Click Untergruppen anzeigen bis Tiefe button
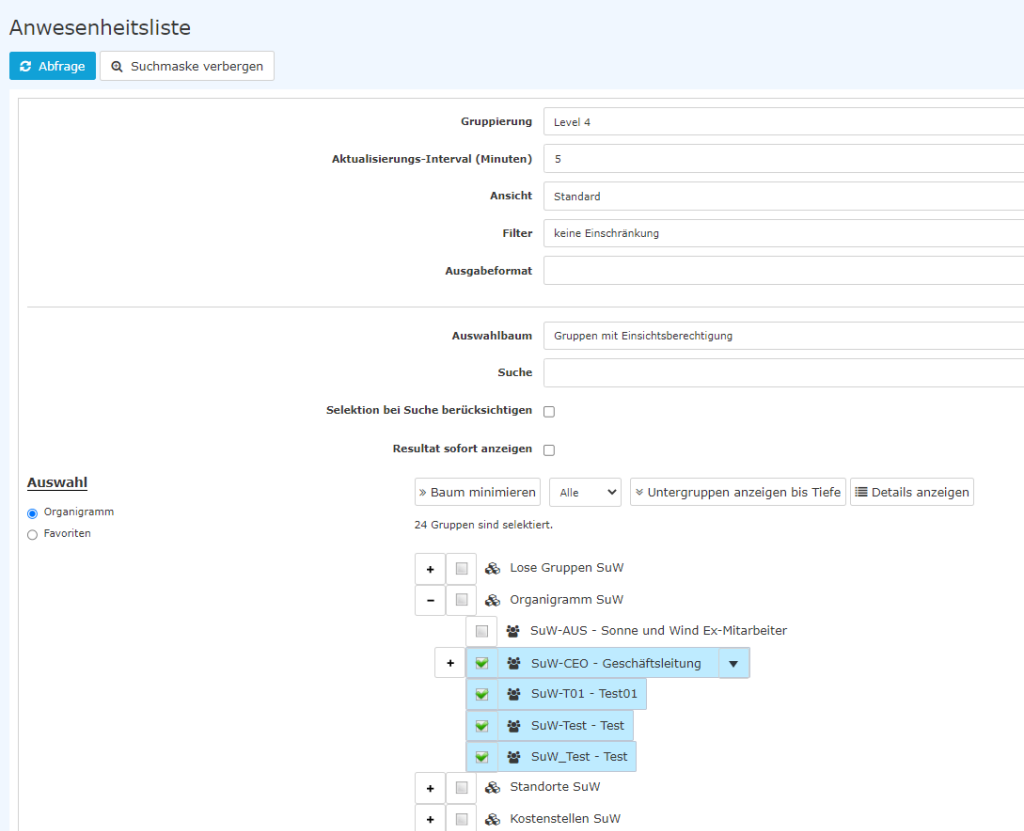1024x831 pixels. (x=738, y=492)
